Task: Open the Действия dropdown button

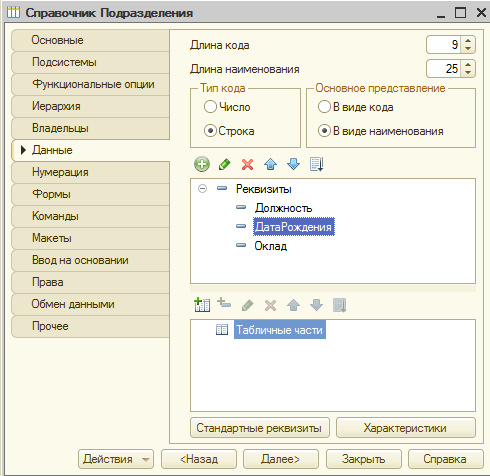Action: pos(116,459)
